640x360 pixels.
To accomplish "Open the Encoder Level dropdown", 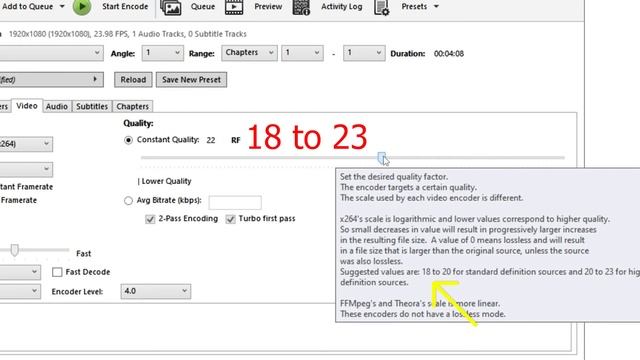I will (156, 291).
